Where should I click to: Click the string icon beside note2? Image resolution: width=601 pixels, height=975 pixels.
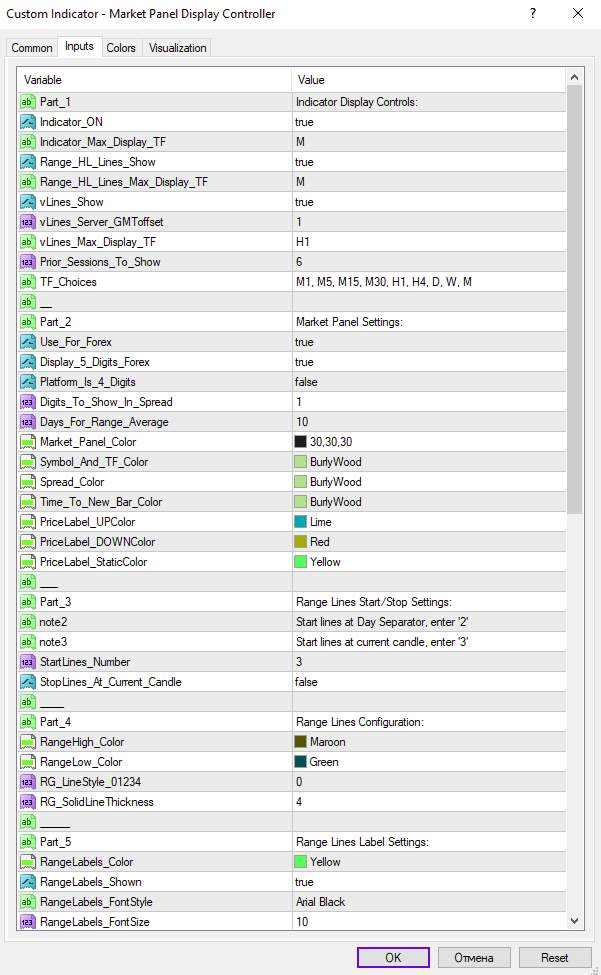[27, 622]
